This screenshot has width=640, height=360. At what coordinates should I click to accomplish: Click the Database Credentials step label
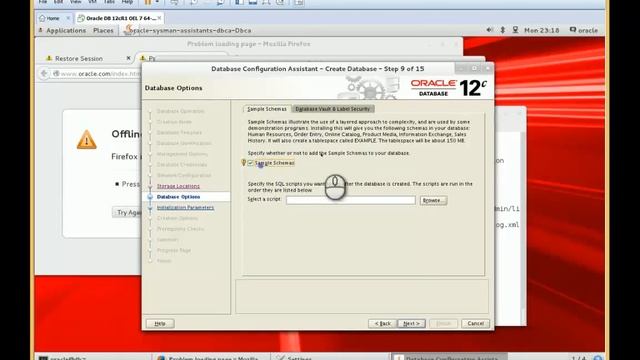[x=182, y=164]
